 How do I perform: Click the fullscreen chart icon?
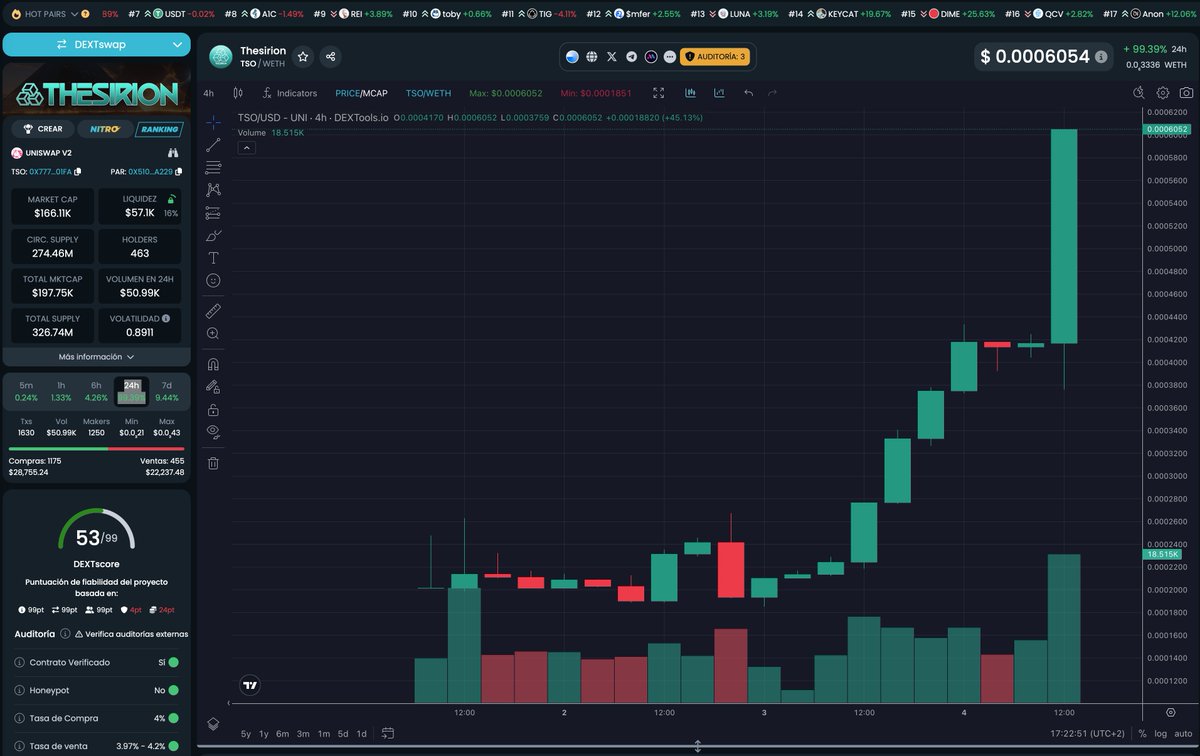tap(658, 93)
